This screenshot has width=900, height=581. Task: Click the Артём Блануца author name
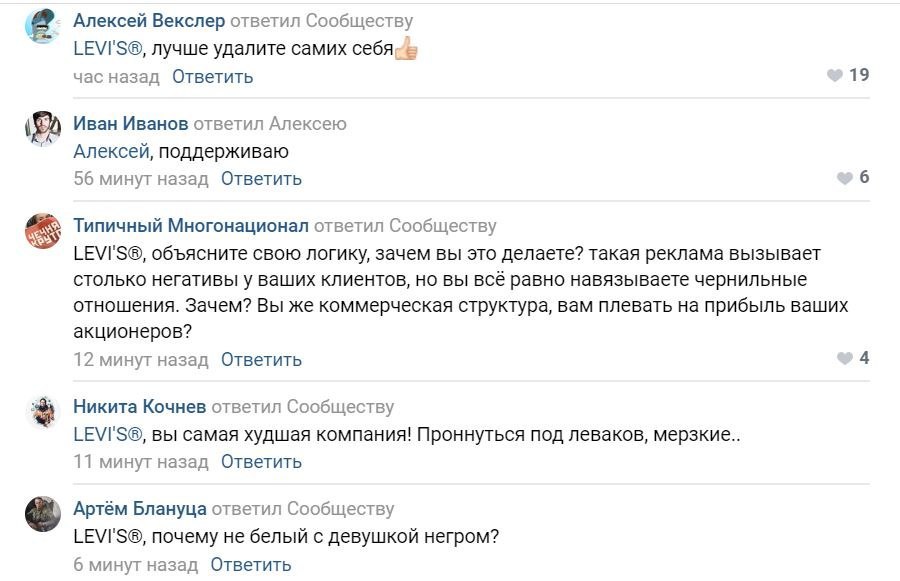(x=140, y=509)
